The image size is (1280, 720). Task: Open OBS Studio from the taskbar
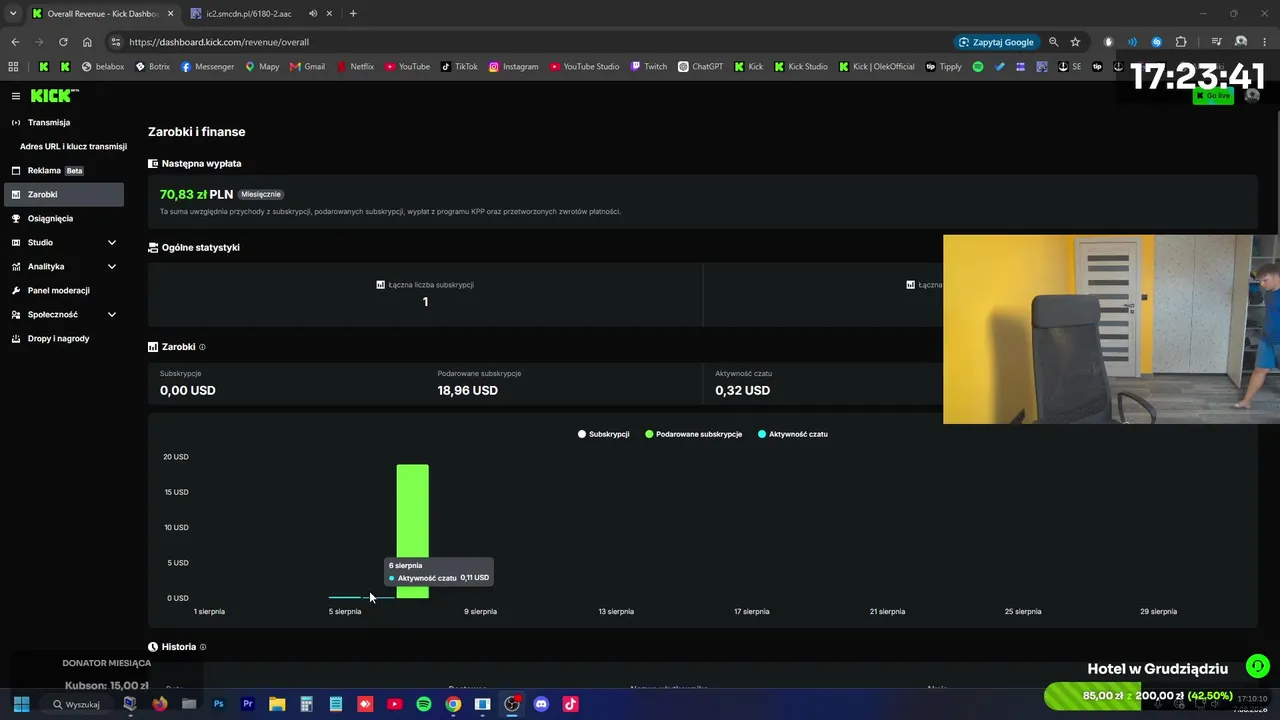tap(512, 704)
